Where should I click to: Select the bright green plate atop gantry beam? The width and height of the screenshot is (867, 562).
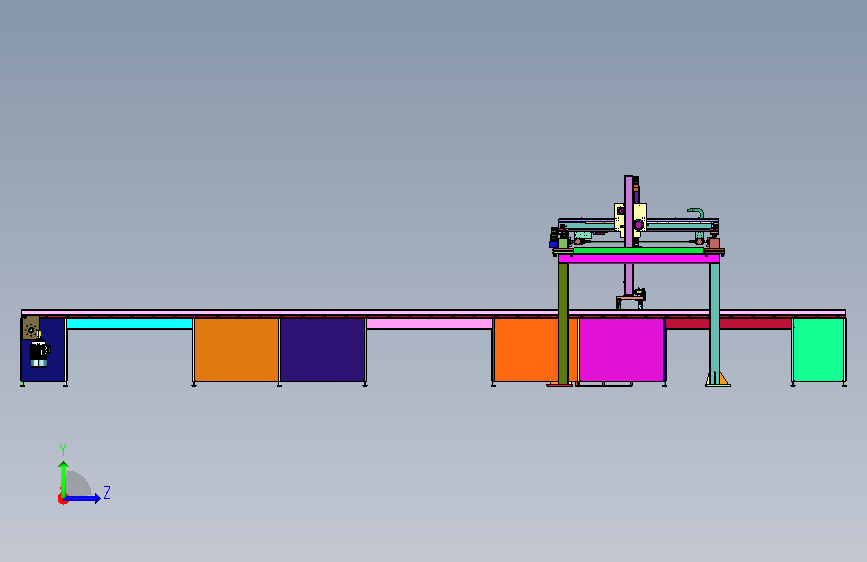click(x=638, y=251)
